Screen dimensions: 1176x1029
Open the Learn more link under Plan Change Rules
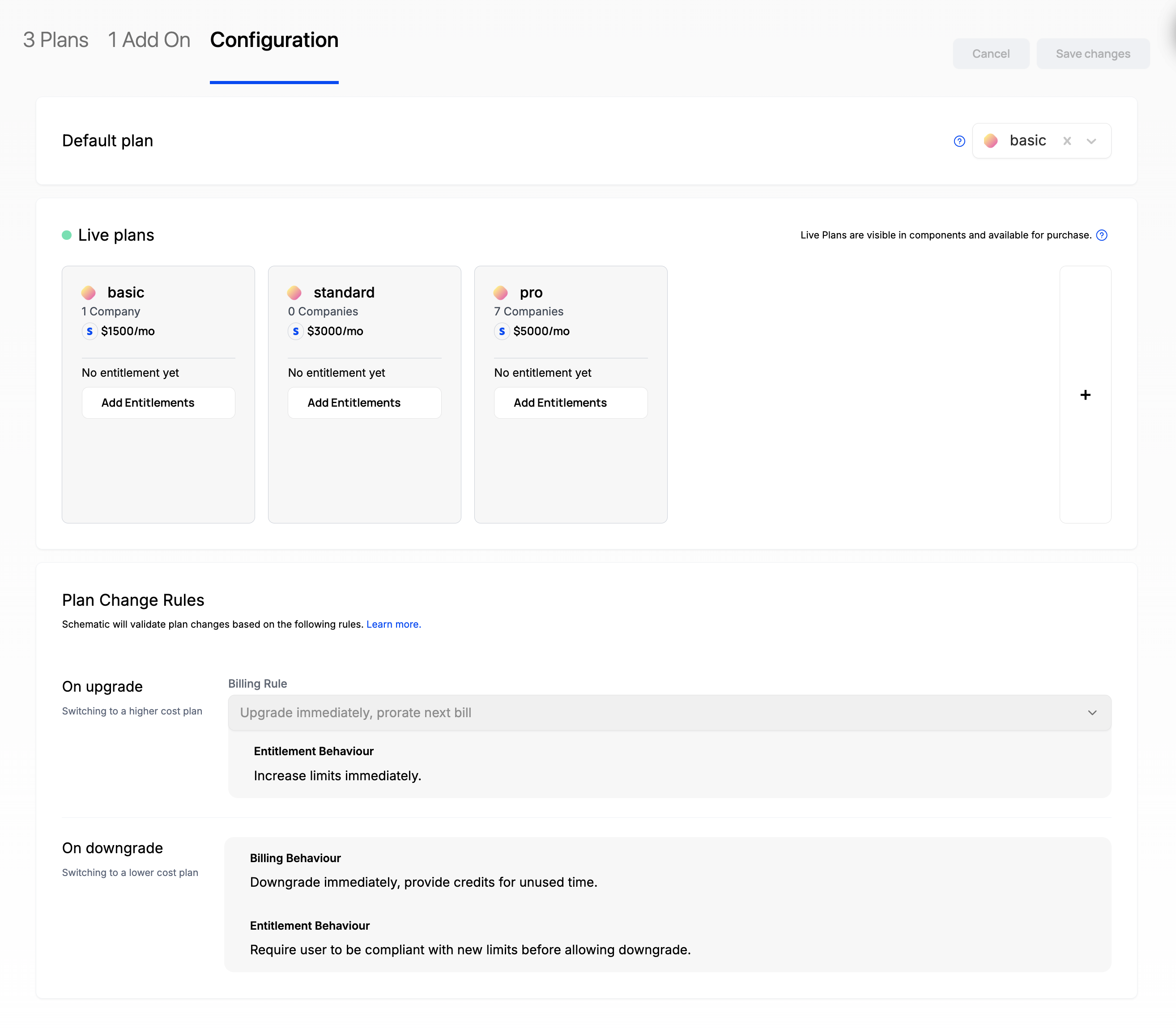(x=394, y=624)
